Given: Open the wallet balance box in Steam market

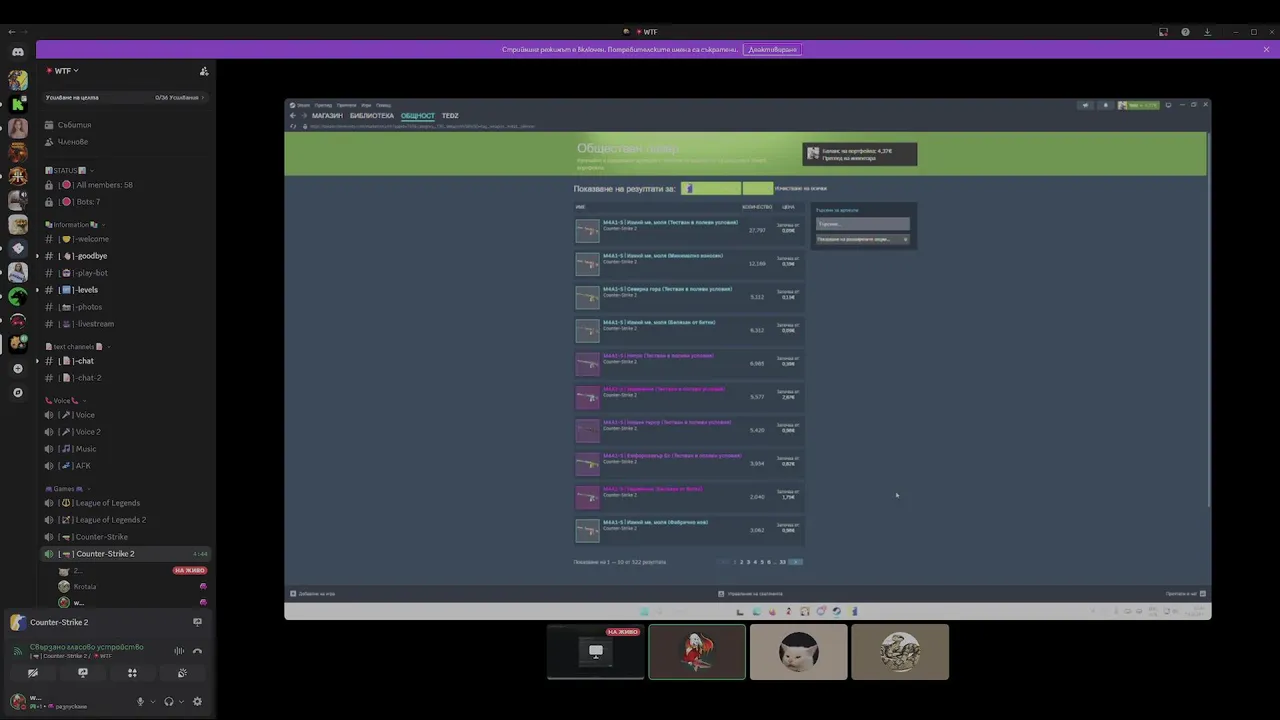Looking at the screenshot, I should pyautogui.click(x=860, y=154).
